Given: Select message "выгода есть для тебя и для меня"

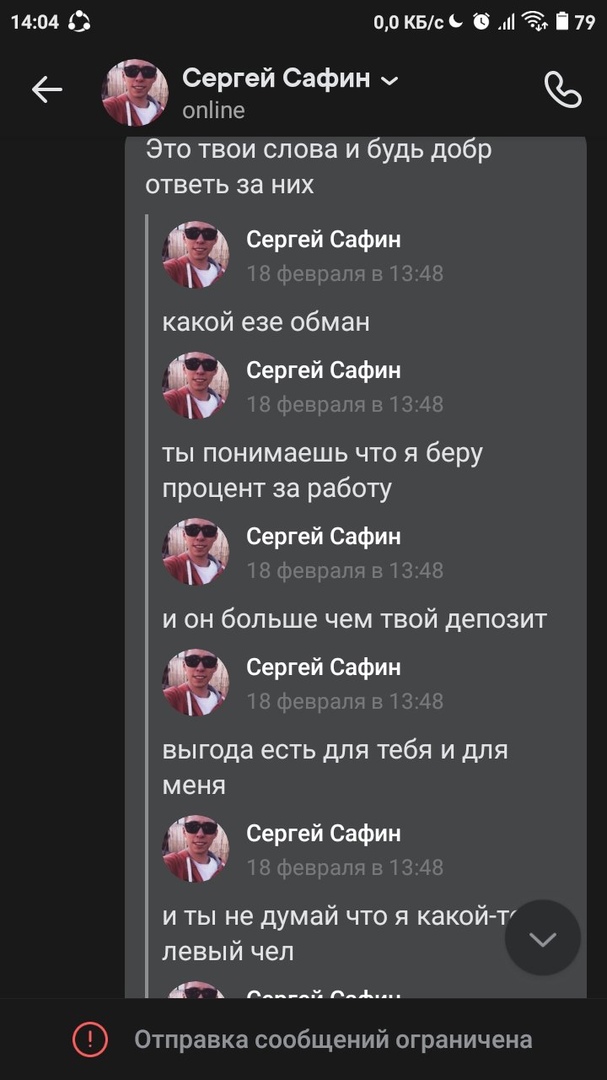Looking at the screenshot, I should pos(336,767).
